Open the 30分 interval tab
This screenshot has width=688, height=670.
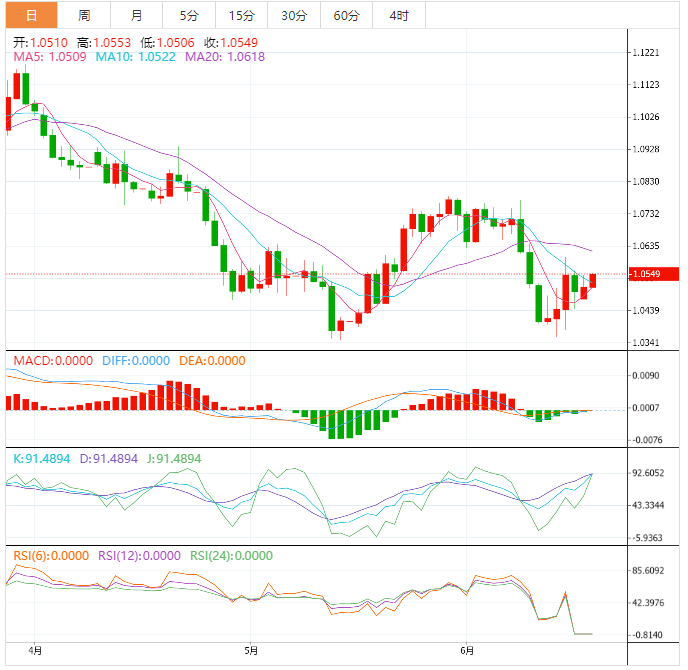294,15
